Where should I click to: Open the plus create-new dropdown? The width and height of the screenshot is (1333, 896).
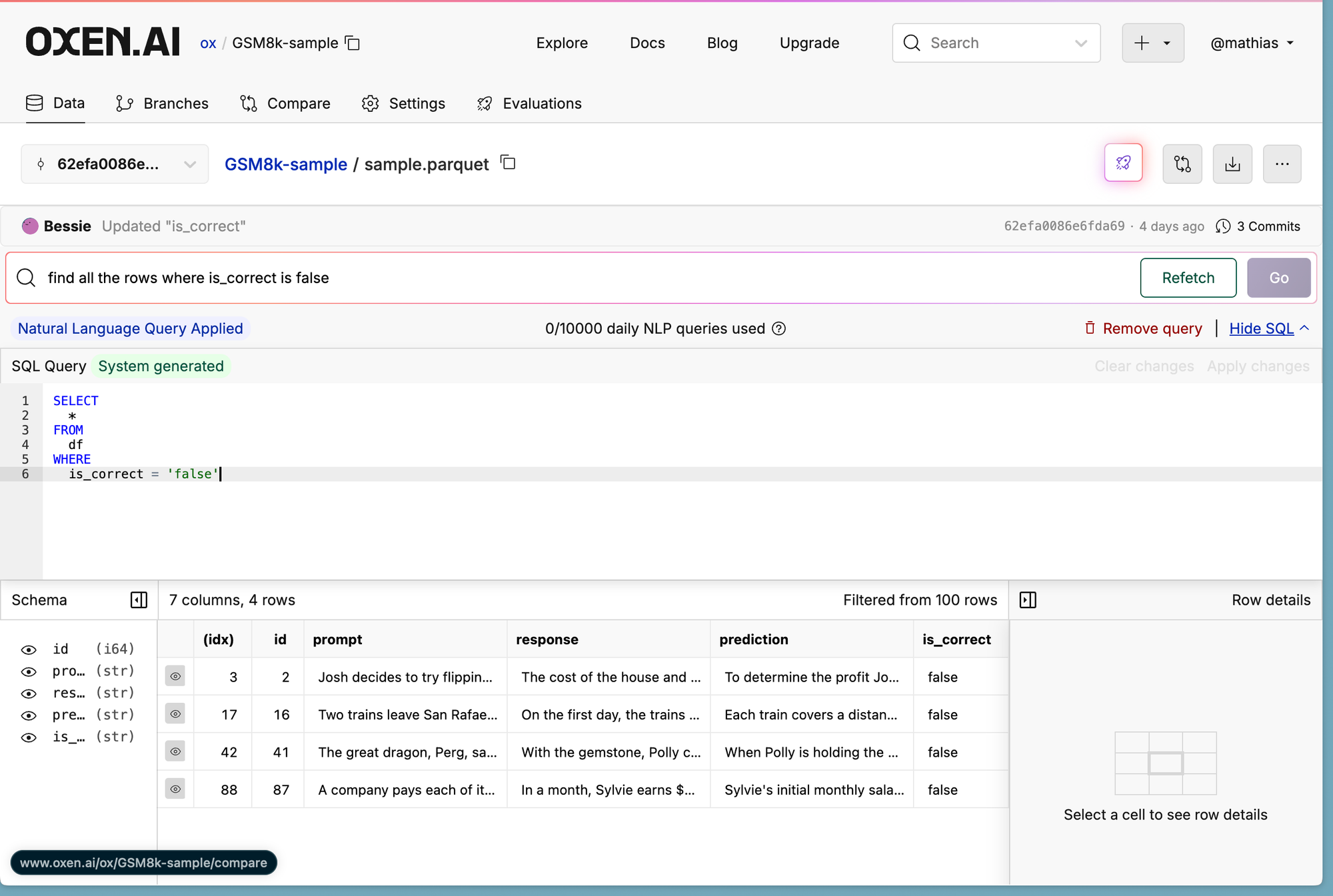pos(1152,43)
